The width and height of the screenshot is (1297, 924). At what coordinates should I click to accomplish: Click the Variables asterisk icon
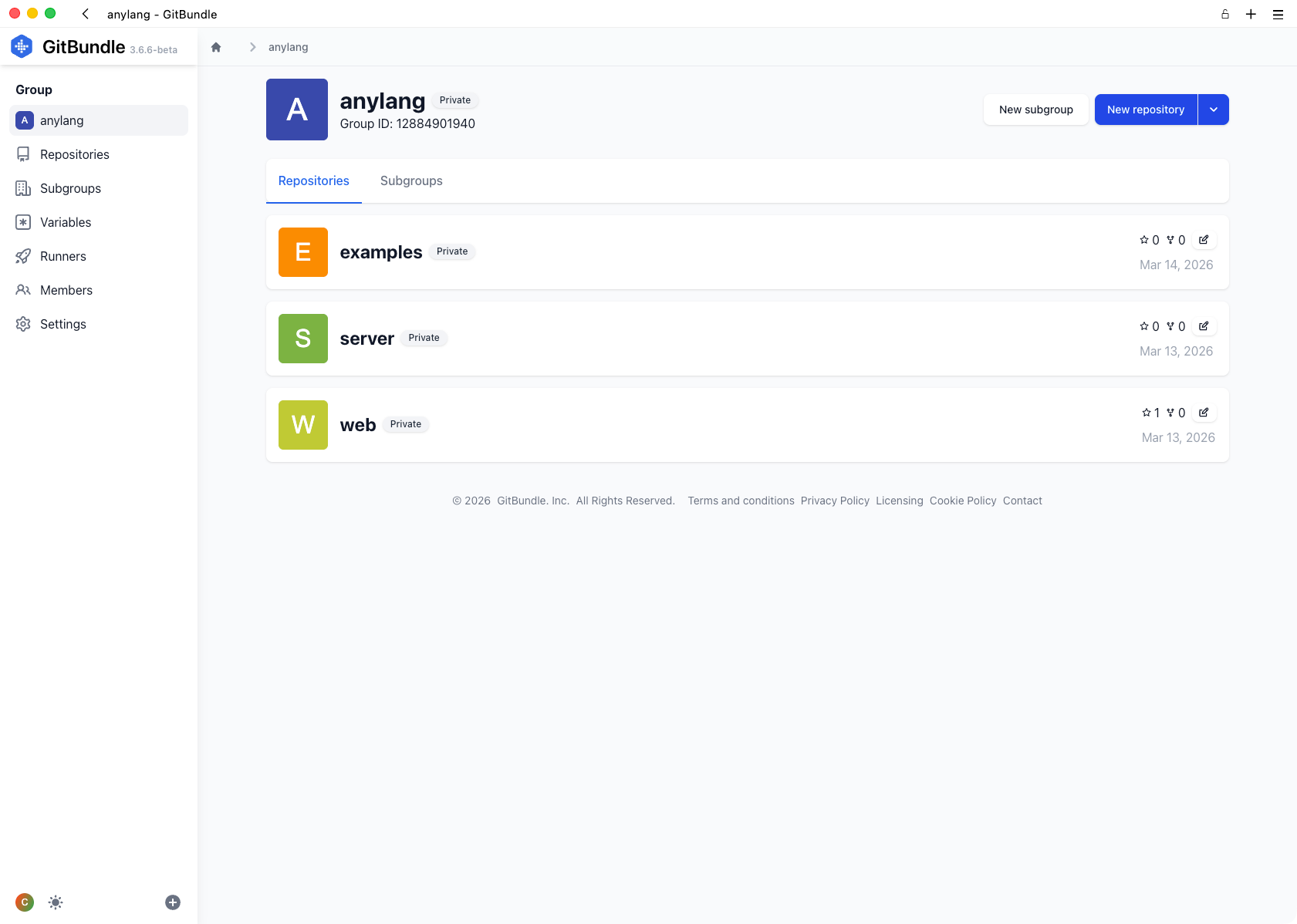pos(23,222)
